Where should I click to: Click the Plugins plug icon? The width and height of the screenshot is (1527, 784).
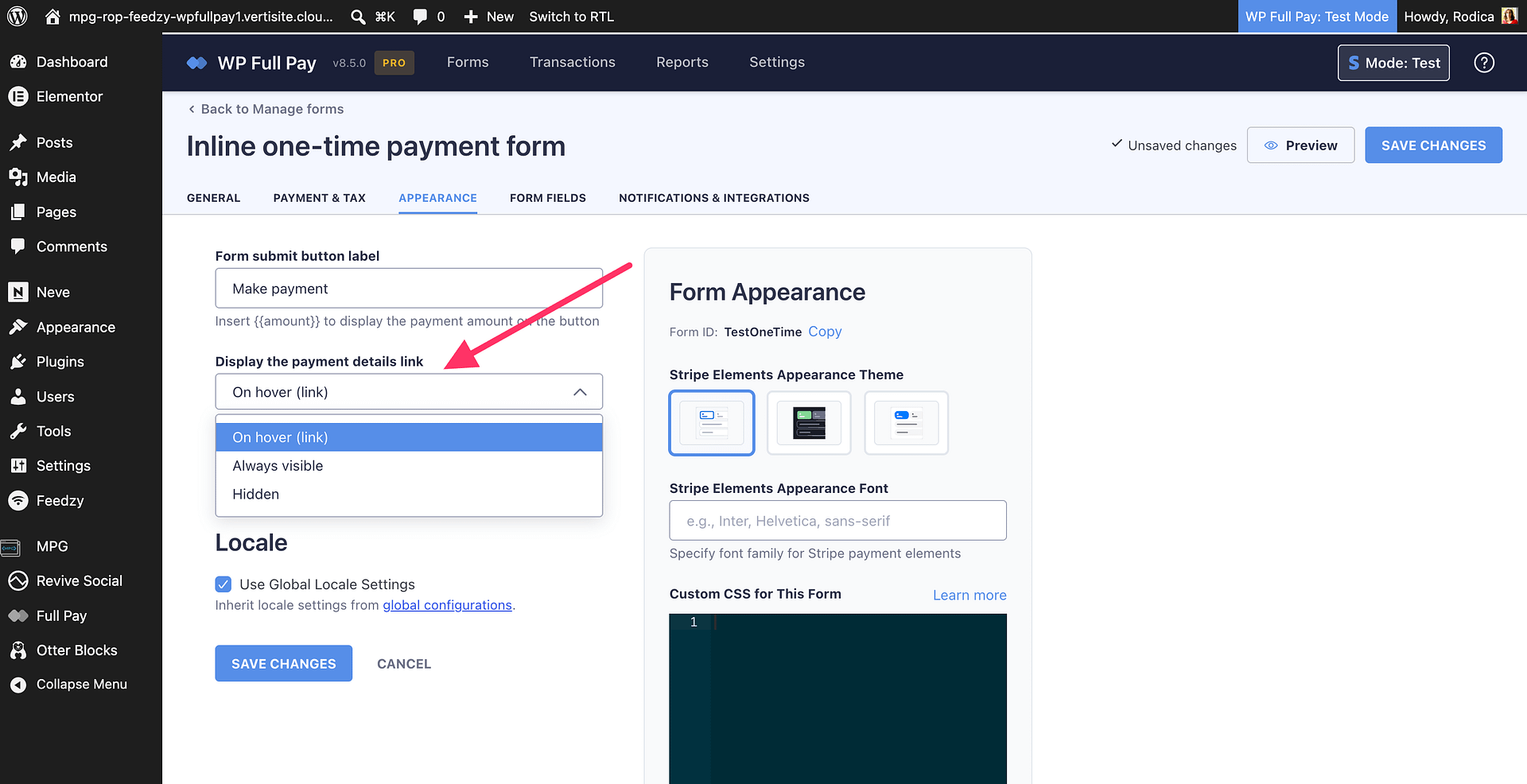click(18, 362)
